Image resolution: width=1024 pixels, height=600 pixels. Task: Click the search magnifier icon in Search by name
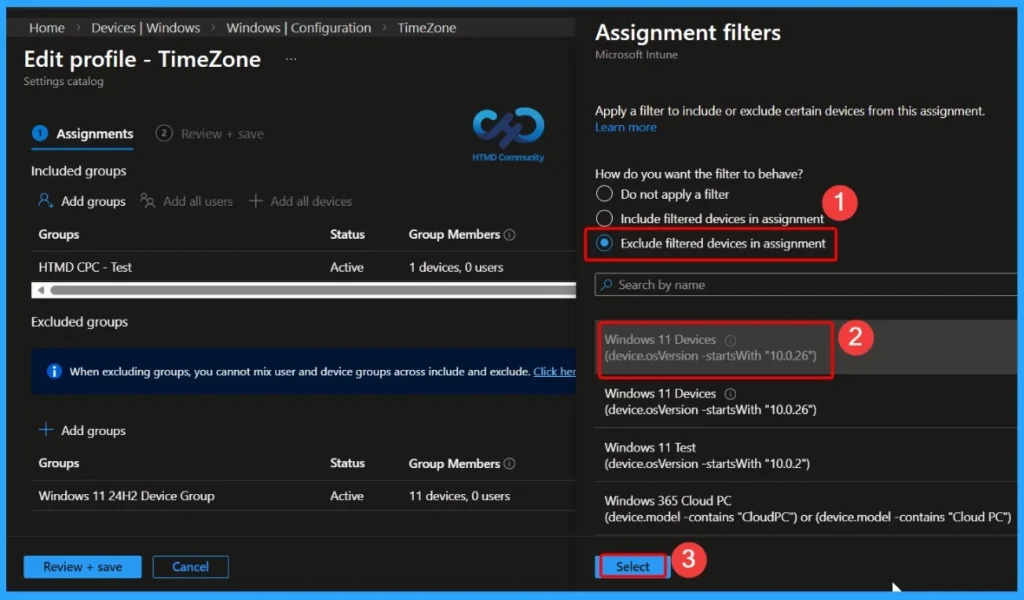pos(608,284)
